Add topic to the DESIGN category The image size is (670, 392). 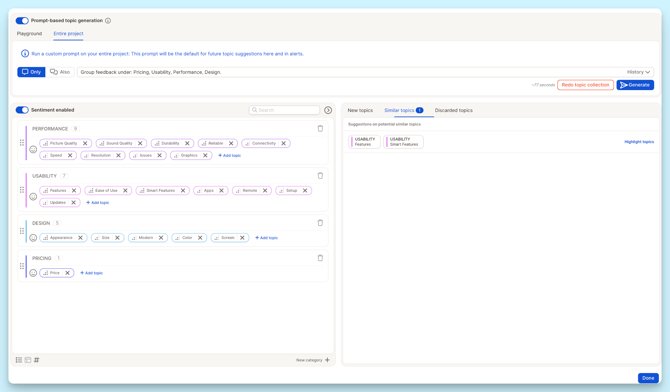click(x=267, y=238)
